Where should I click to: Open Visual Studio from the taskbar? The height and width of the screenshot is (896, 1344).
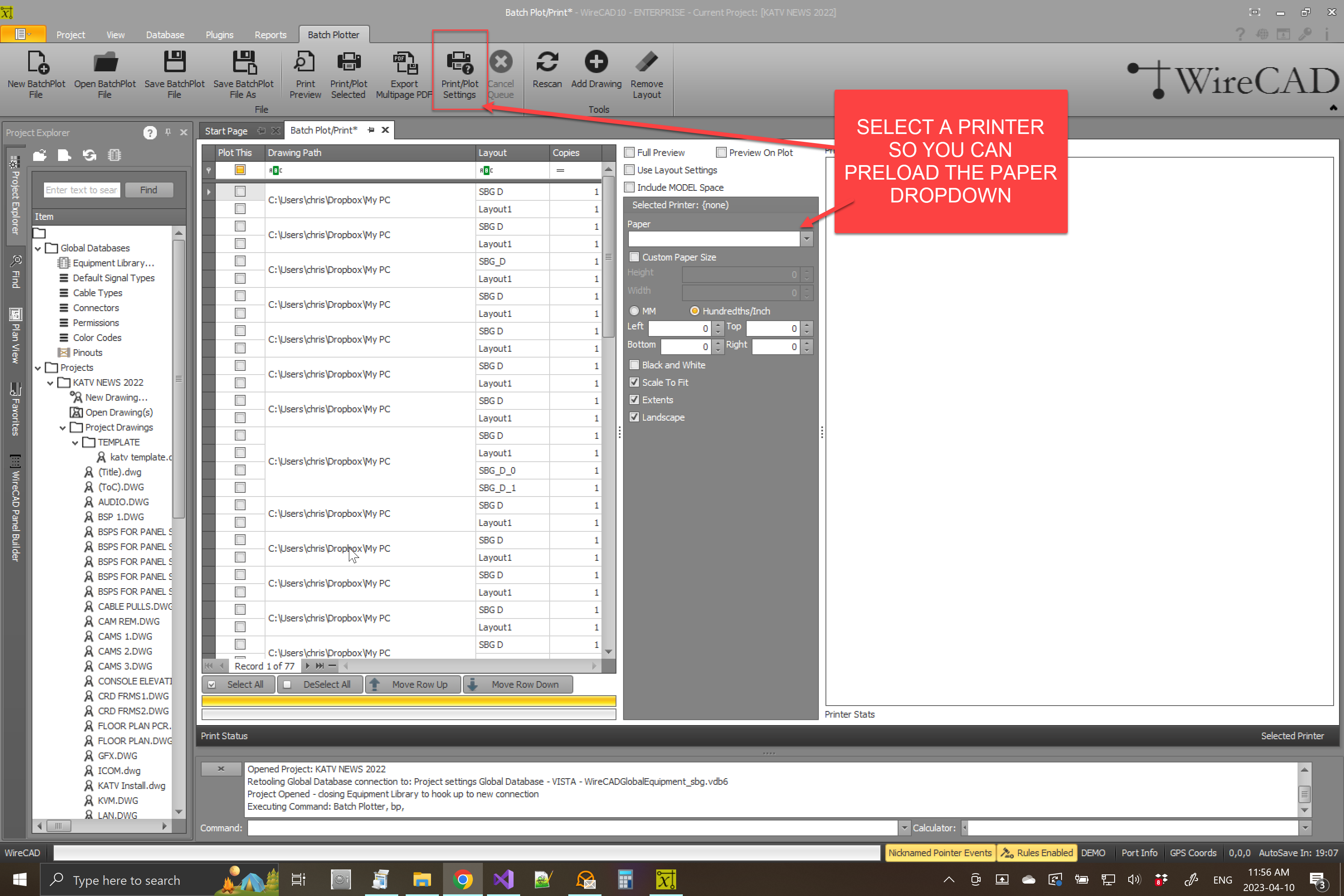(503, 879)
